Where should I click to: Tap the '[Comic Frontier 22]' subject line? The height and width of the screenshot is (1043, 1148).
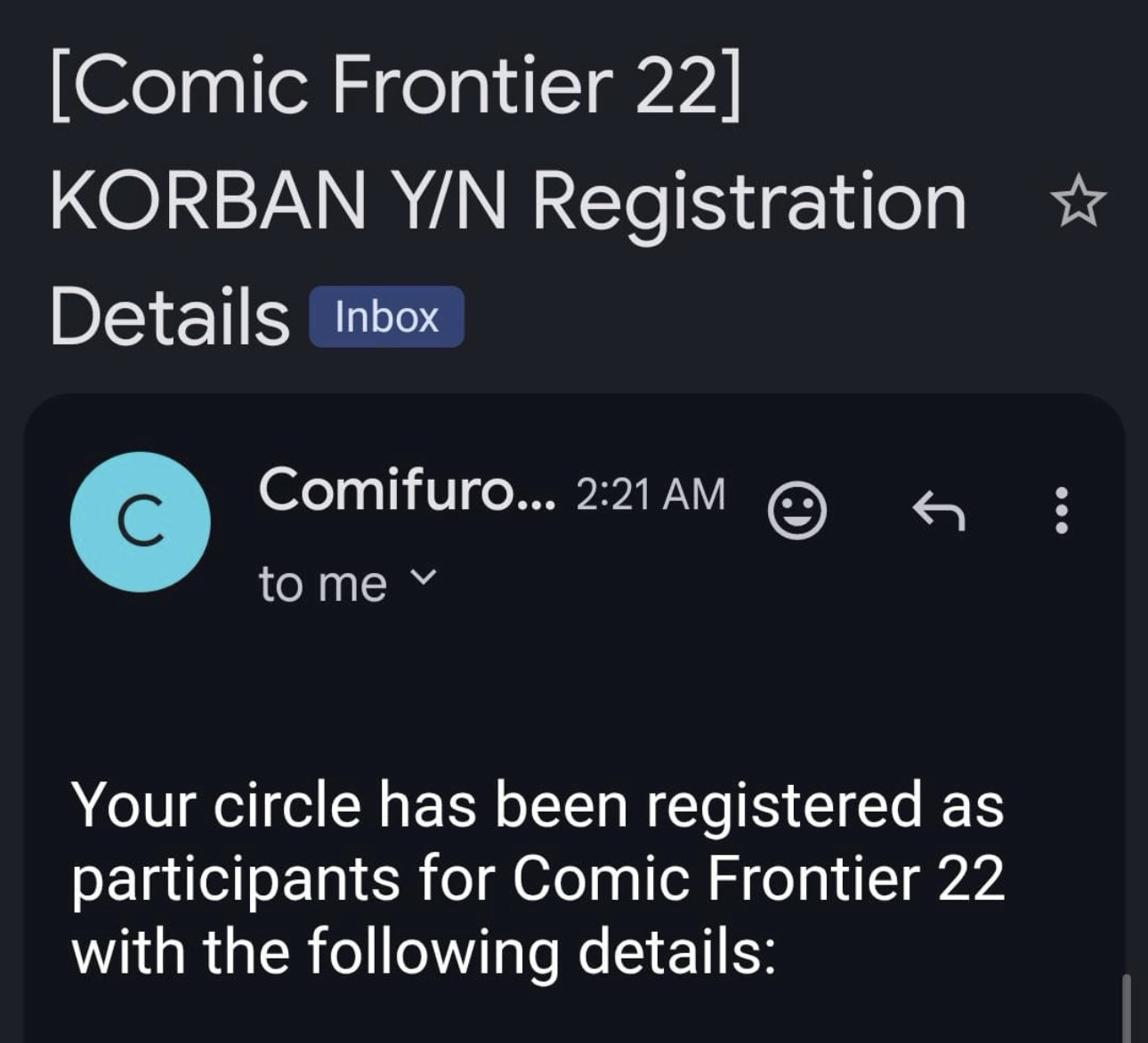(x=395, y=86)
